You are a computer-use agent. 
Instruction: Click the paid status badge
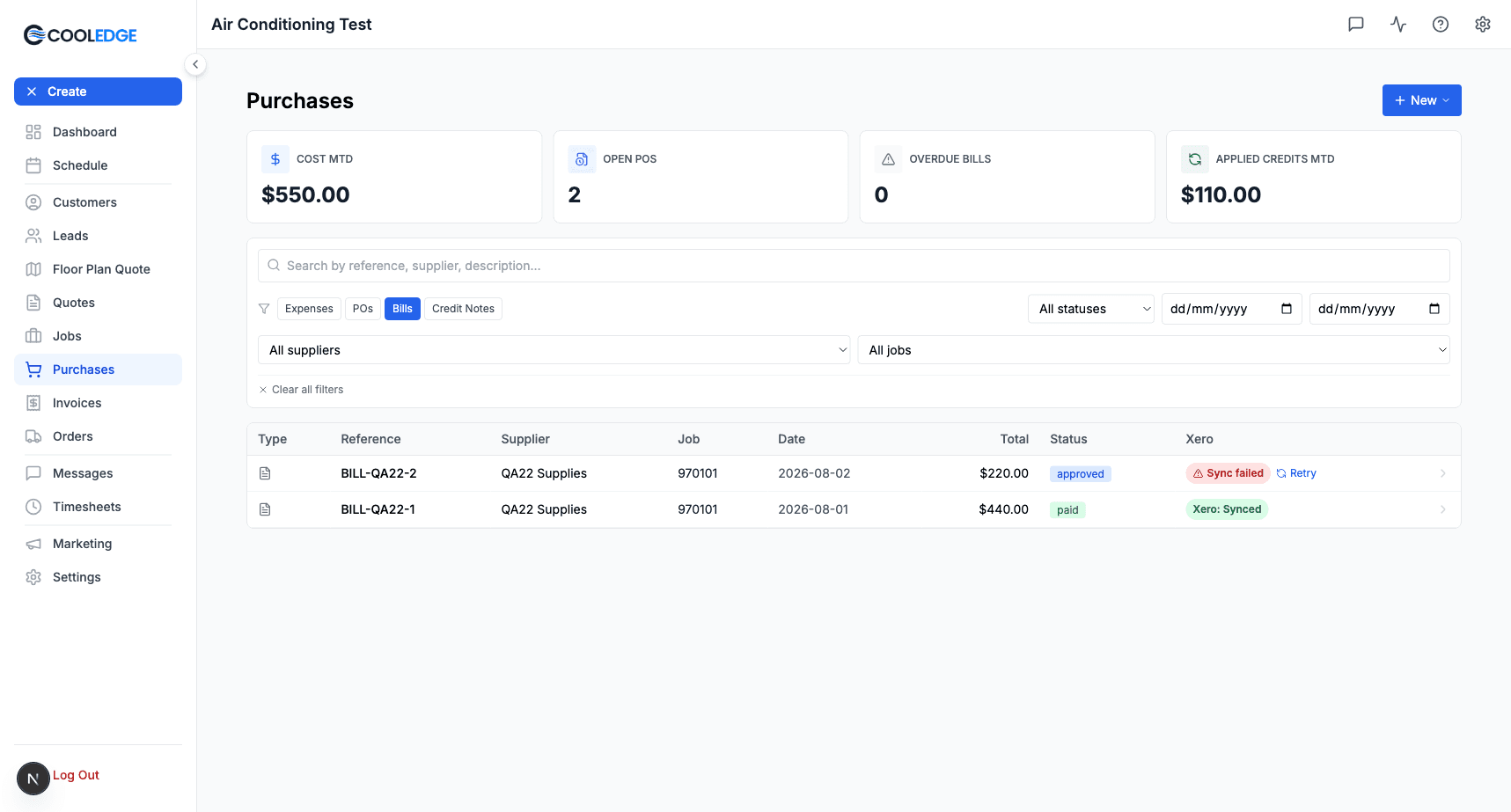tap(1067, 510)
